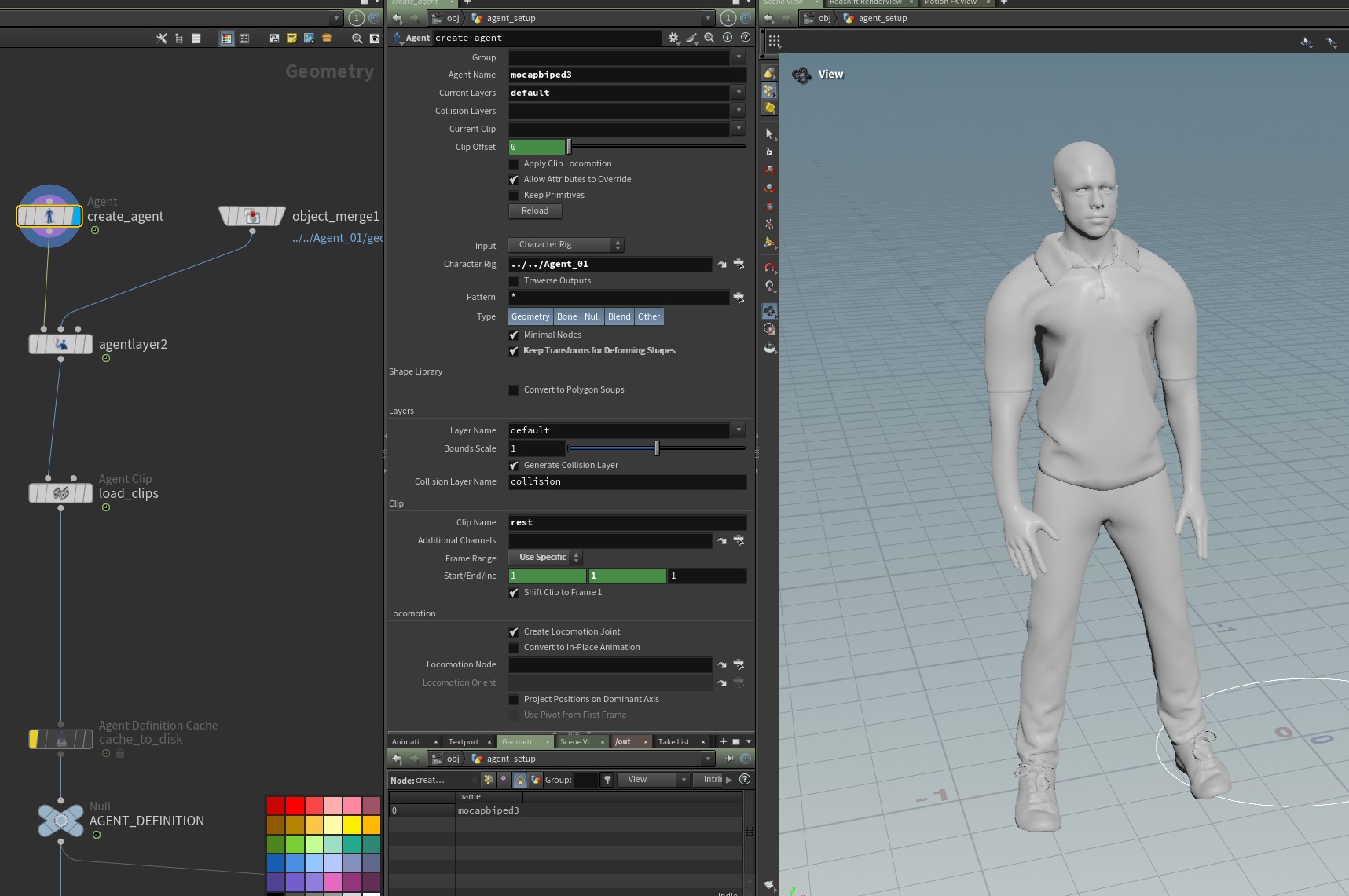
Task: Expand the Frame Range Use Specific dropdown
Action: pyautogui.click(x=545, y=558)
